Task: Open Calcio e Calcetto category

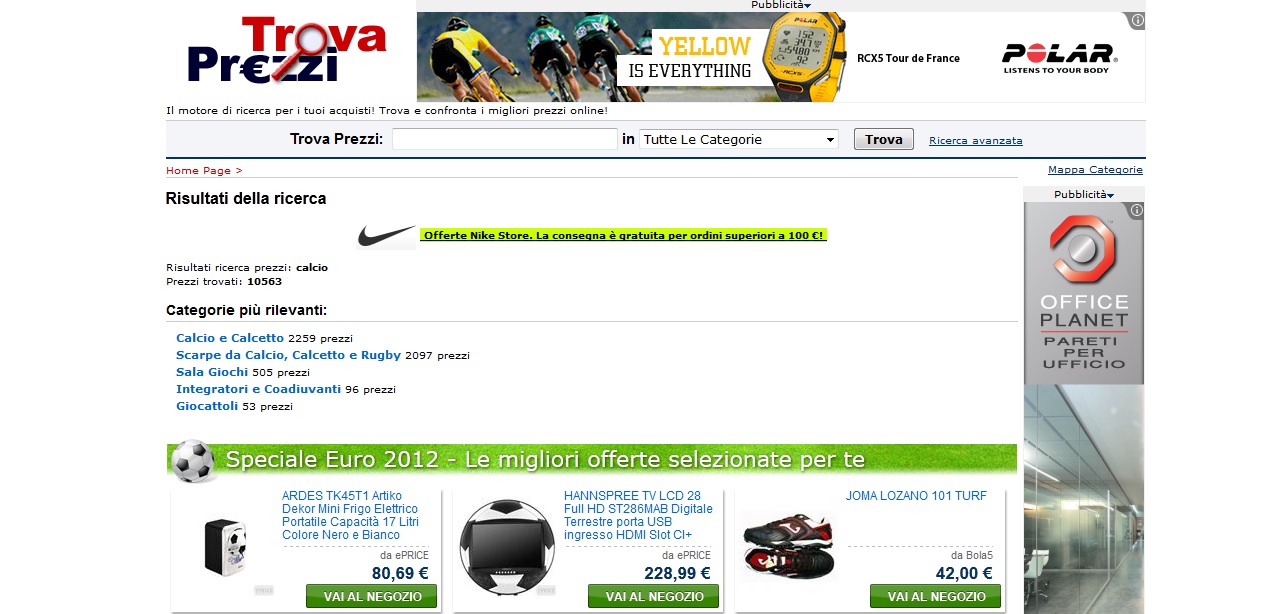Action: 230,338
